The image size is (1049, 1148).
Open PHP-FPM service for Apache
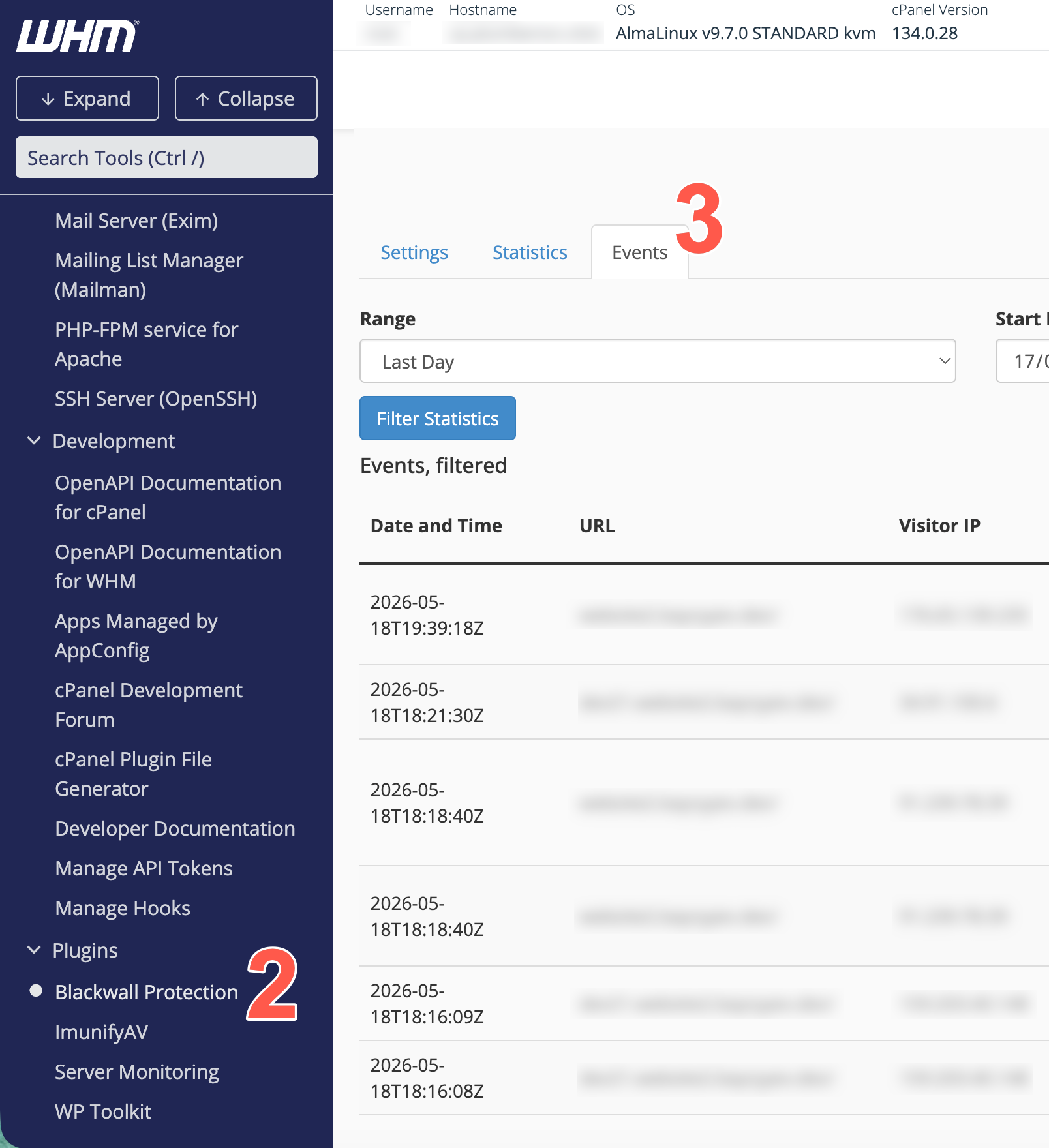(147, 344)
